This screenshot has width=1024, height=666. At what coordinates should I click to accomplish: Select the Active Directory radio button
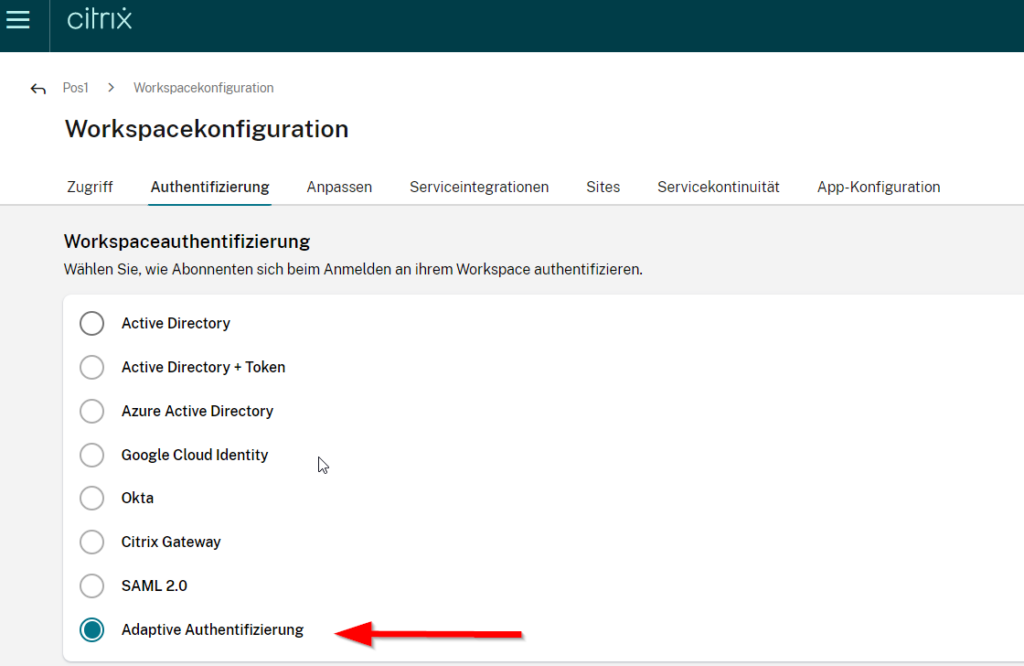point(92,324)
